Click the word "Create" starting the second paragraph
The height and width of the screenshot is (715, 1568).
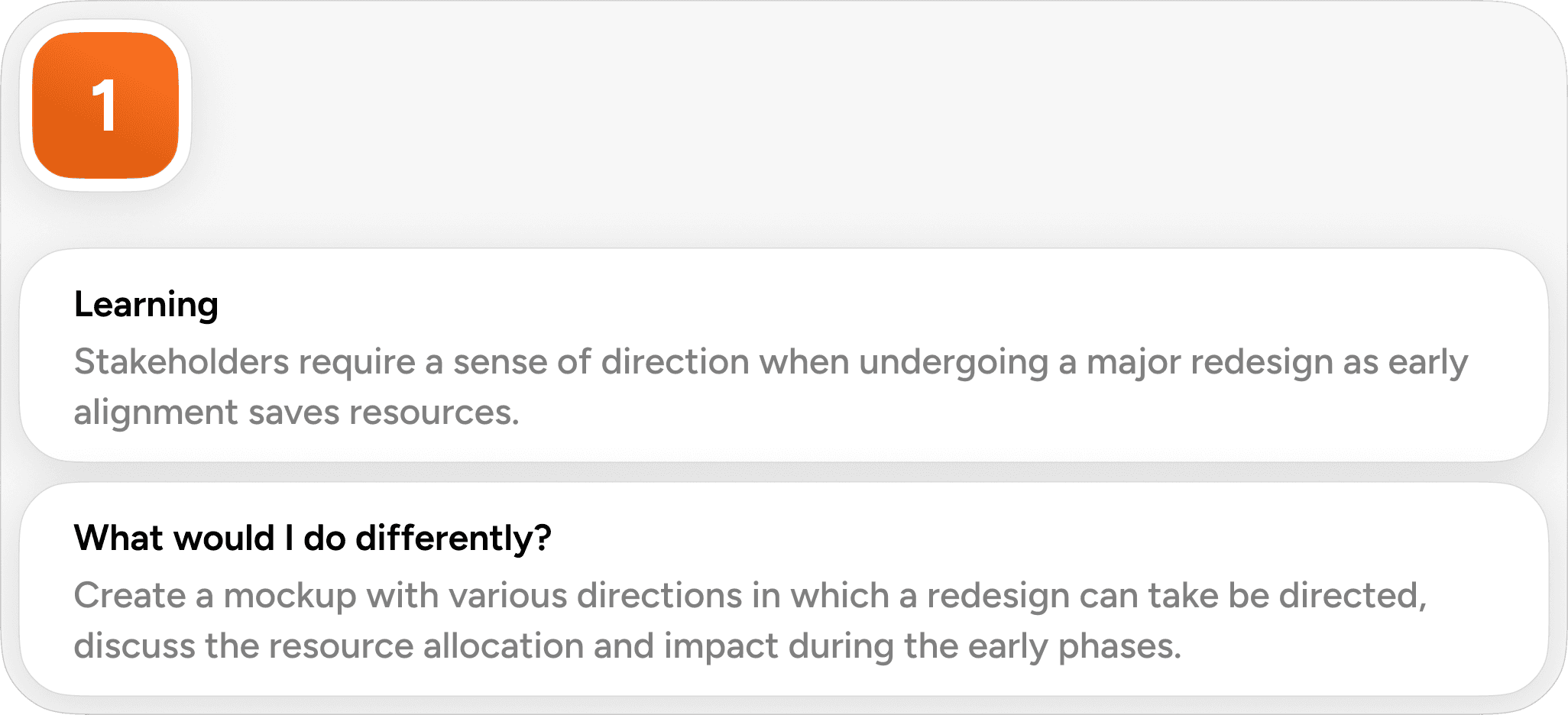[130, 595]
